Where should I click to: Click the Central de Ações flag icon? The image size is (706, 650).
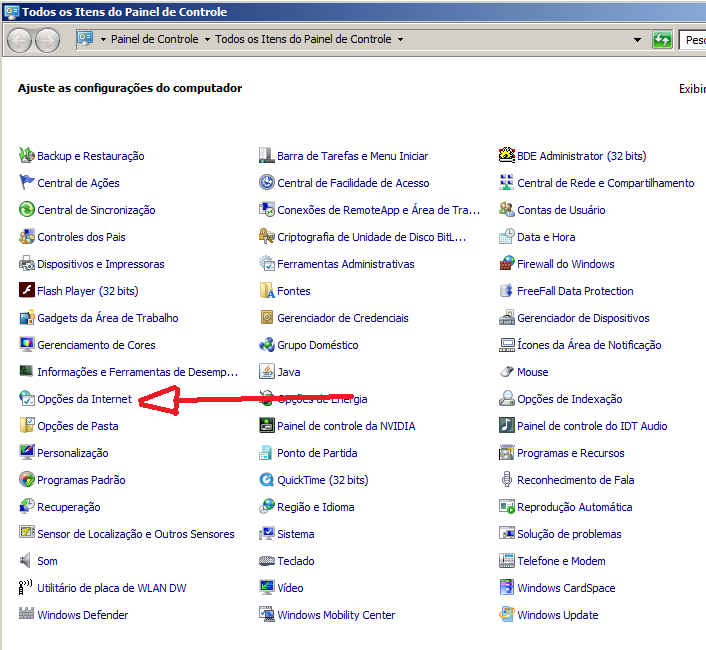point(27,182)
